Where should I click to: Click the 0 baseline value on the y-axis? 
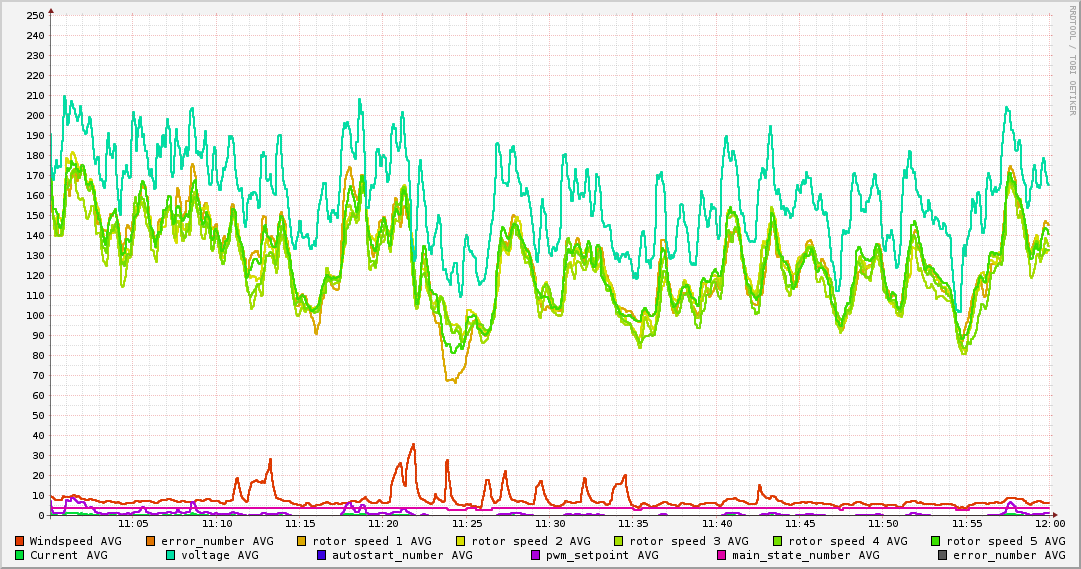[41, 516]
